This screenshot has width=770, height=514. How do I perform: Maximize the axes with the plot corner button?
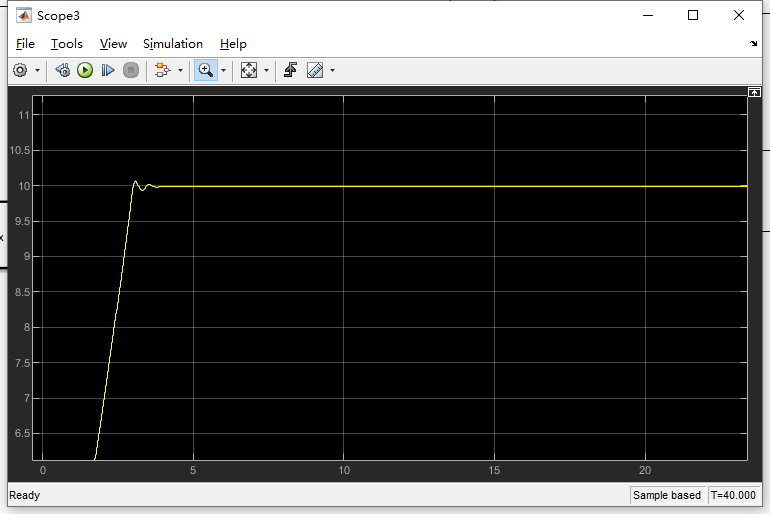tap(754, 92)
